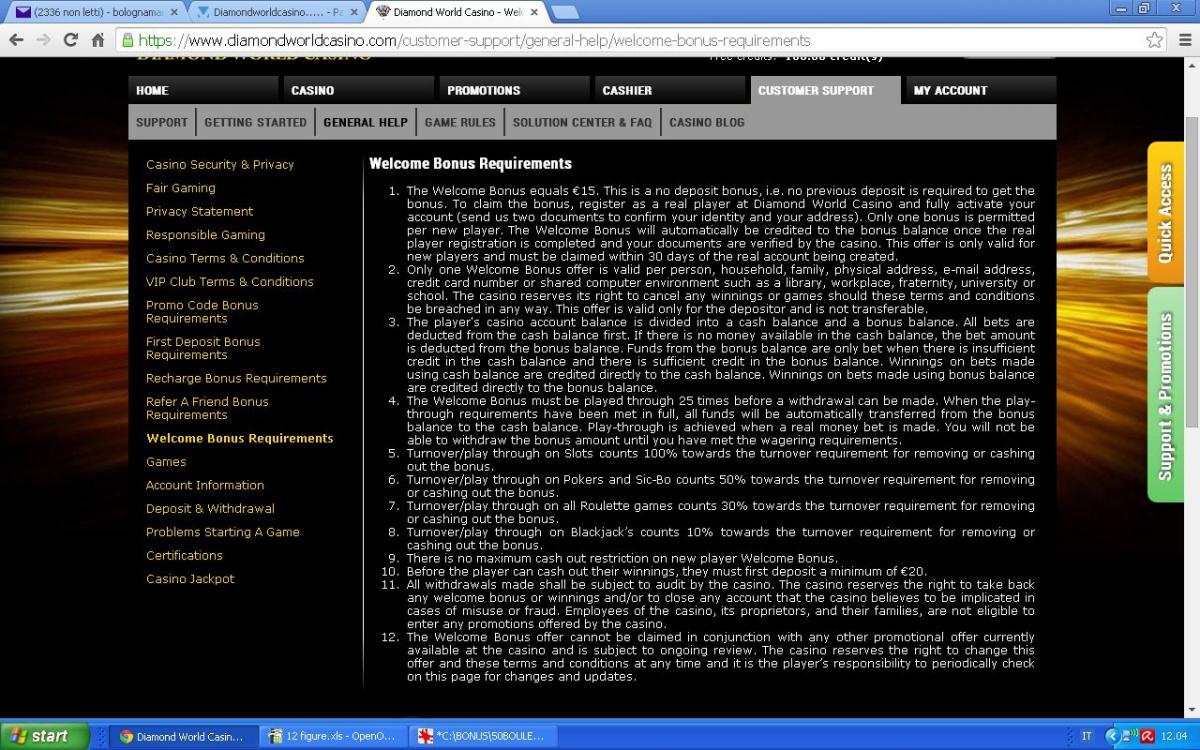Open Casino Terms & Conditions link
Viewport: 1200px width, 750px height.
click(225, 258)
